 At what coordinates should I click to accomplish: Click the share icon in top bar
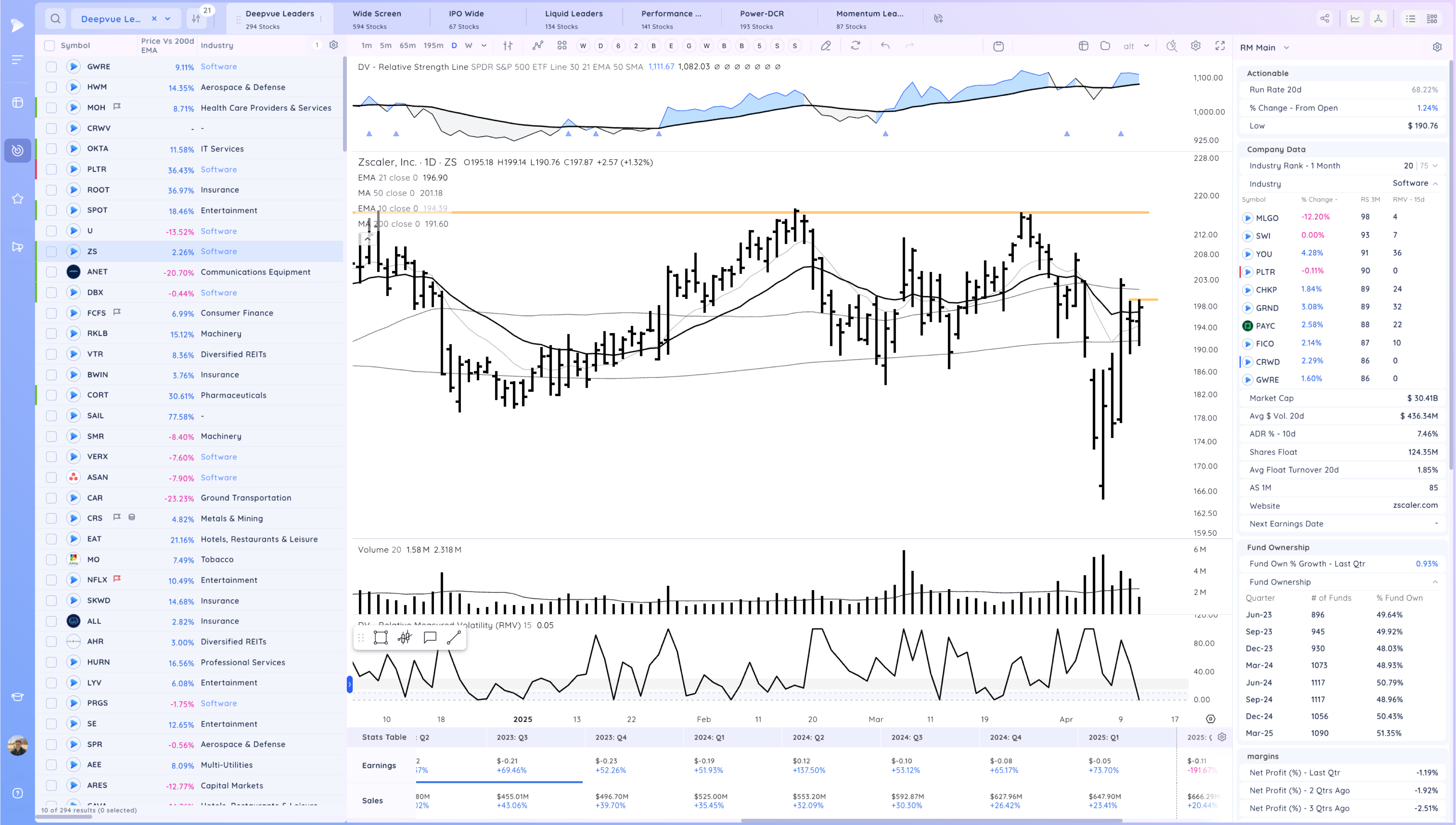[x=1325, y=19]
